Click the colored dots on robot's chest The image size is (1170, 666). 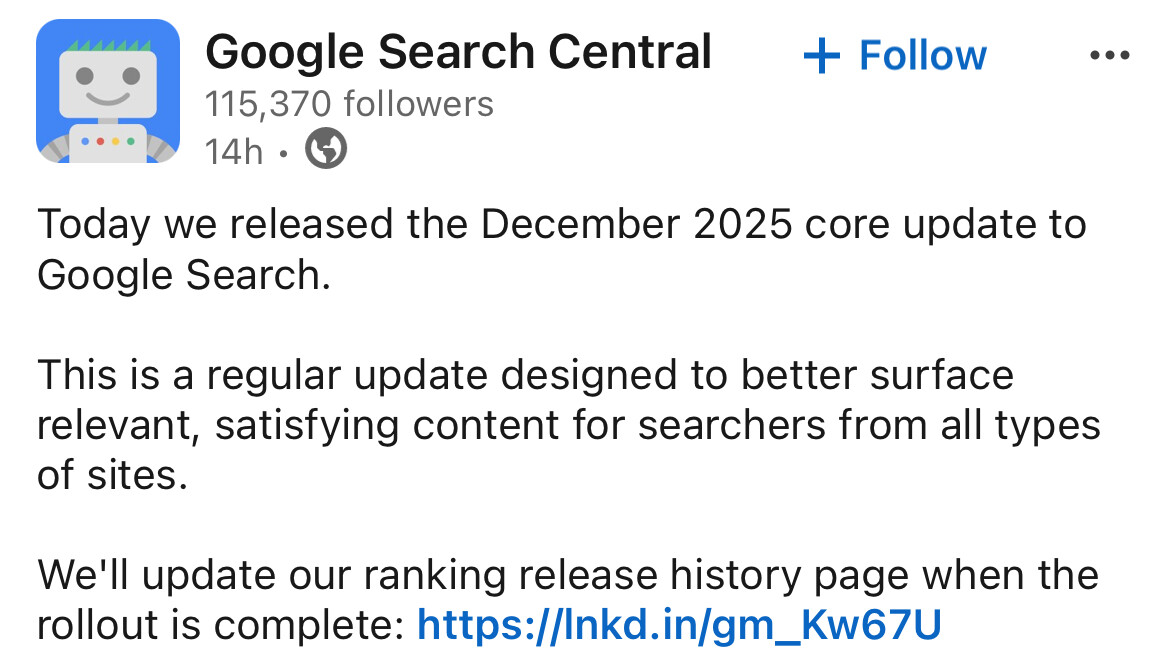click(x=108, y=141)
